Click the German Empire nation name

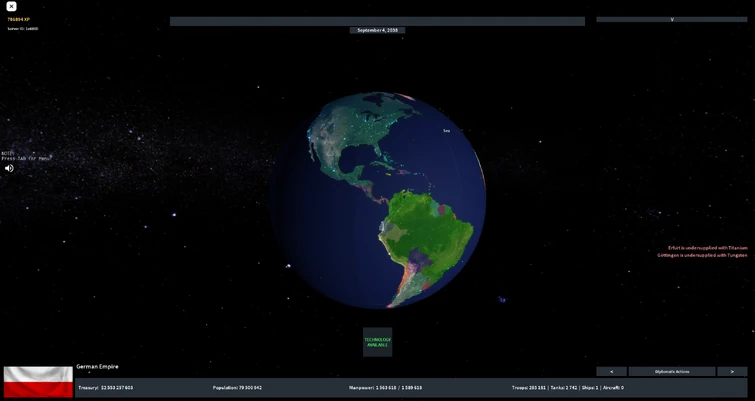[97, 366]
